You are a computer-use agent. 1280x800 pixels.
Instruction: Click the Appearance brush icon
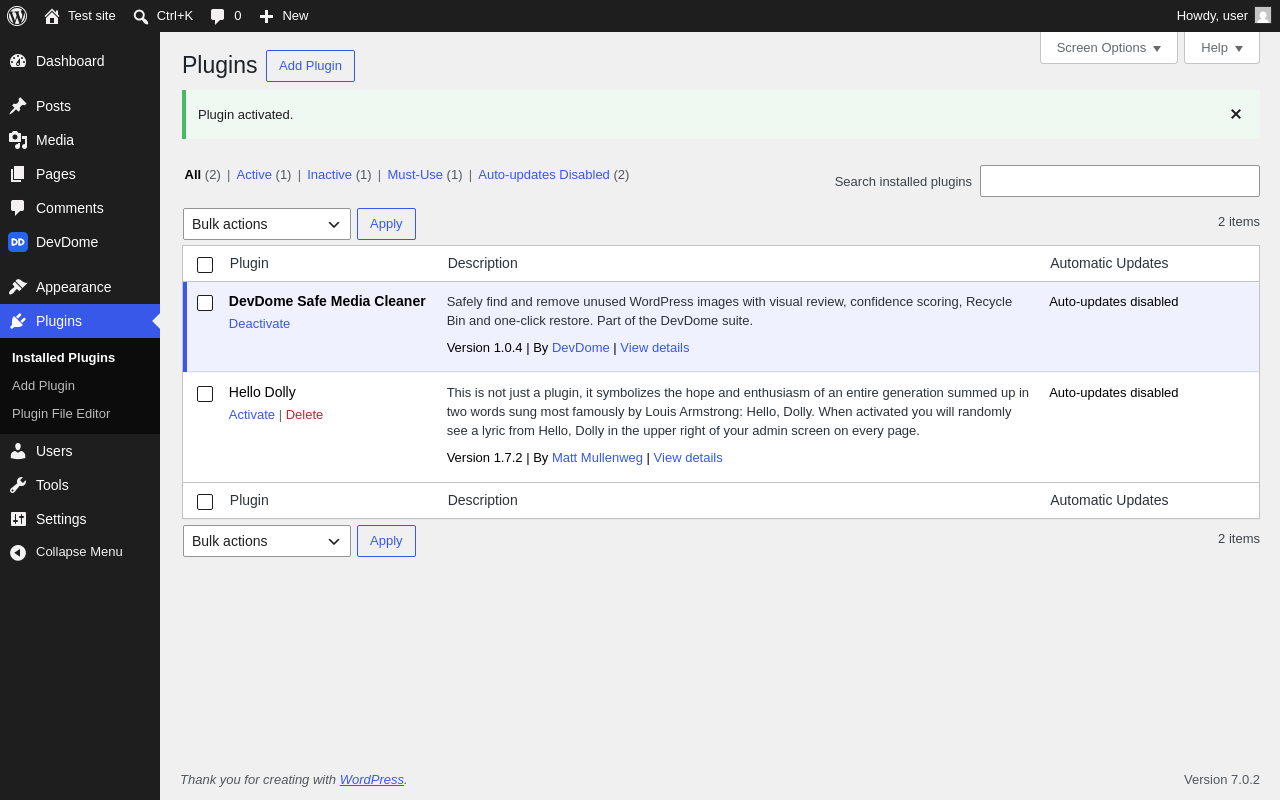pos(18,287)
